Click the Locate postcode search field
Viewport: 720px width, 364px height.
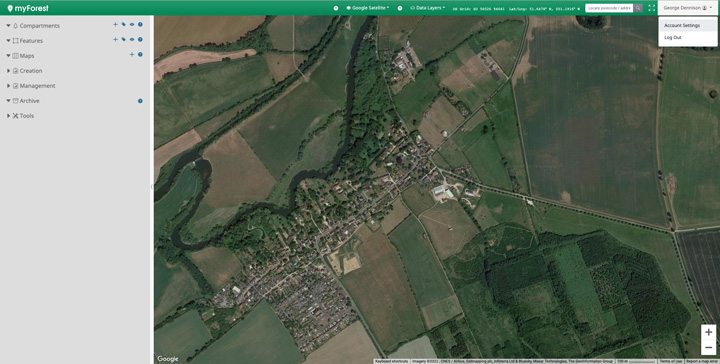coord(609,8)
